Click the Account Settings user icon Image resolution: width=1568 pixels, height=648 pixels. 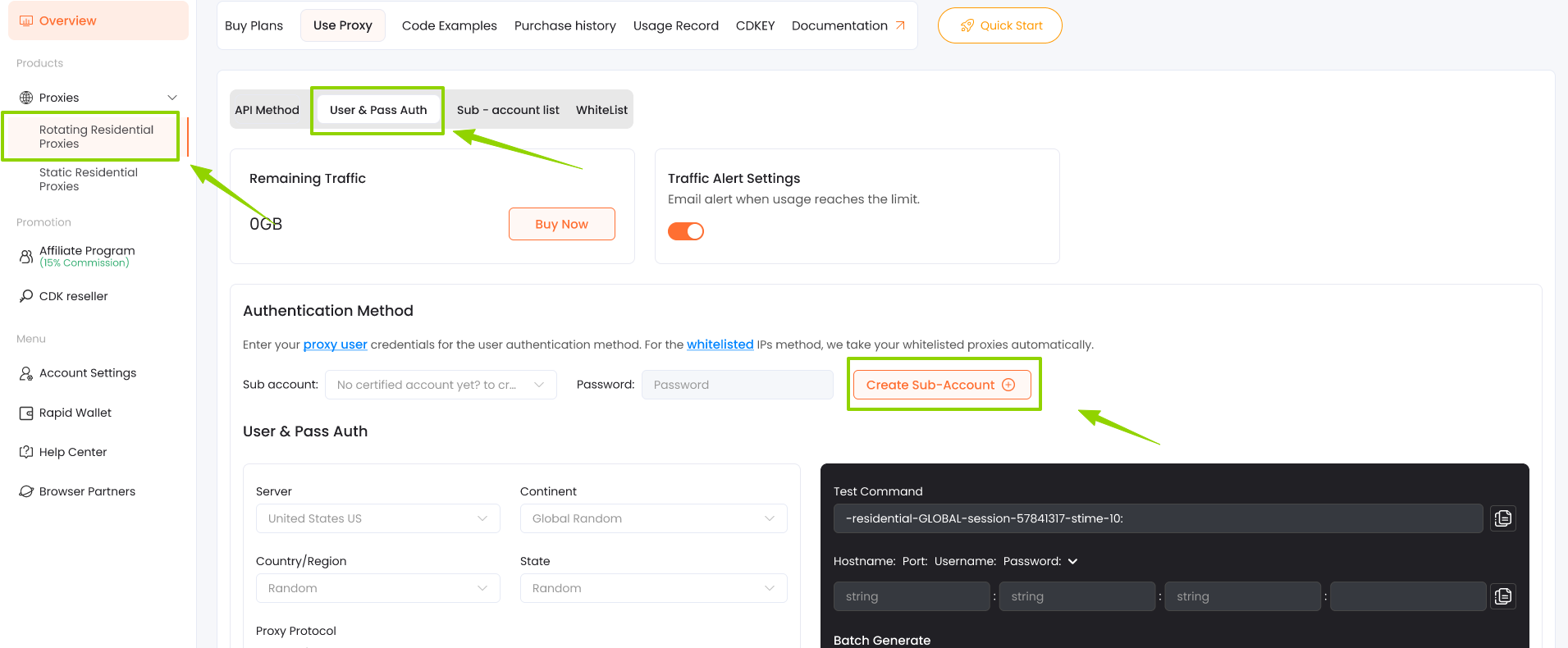pos(25,373)
